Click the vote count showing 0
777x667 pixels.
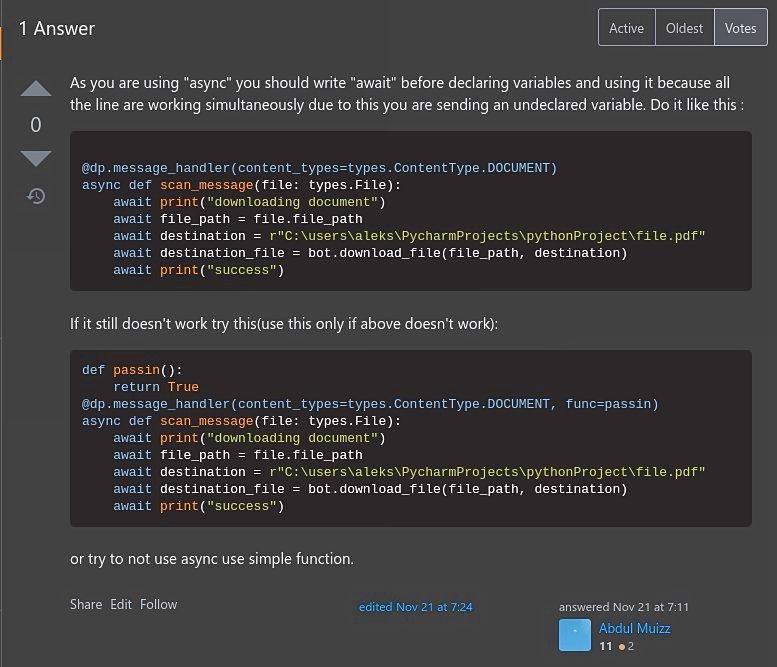pyautogui.click(x=36, y=125)
